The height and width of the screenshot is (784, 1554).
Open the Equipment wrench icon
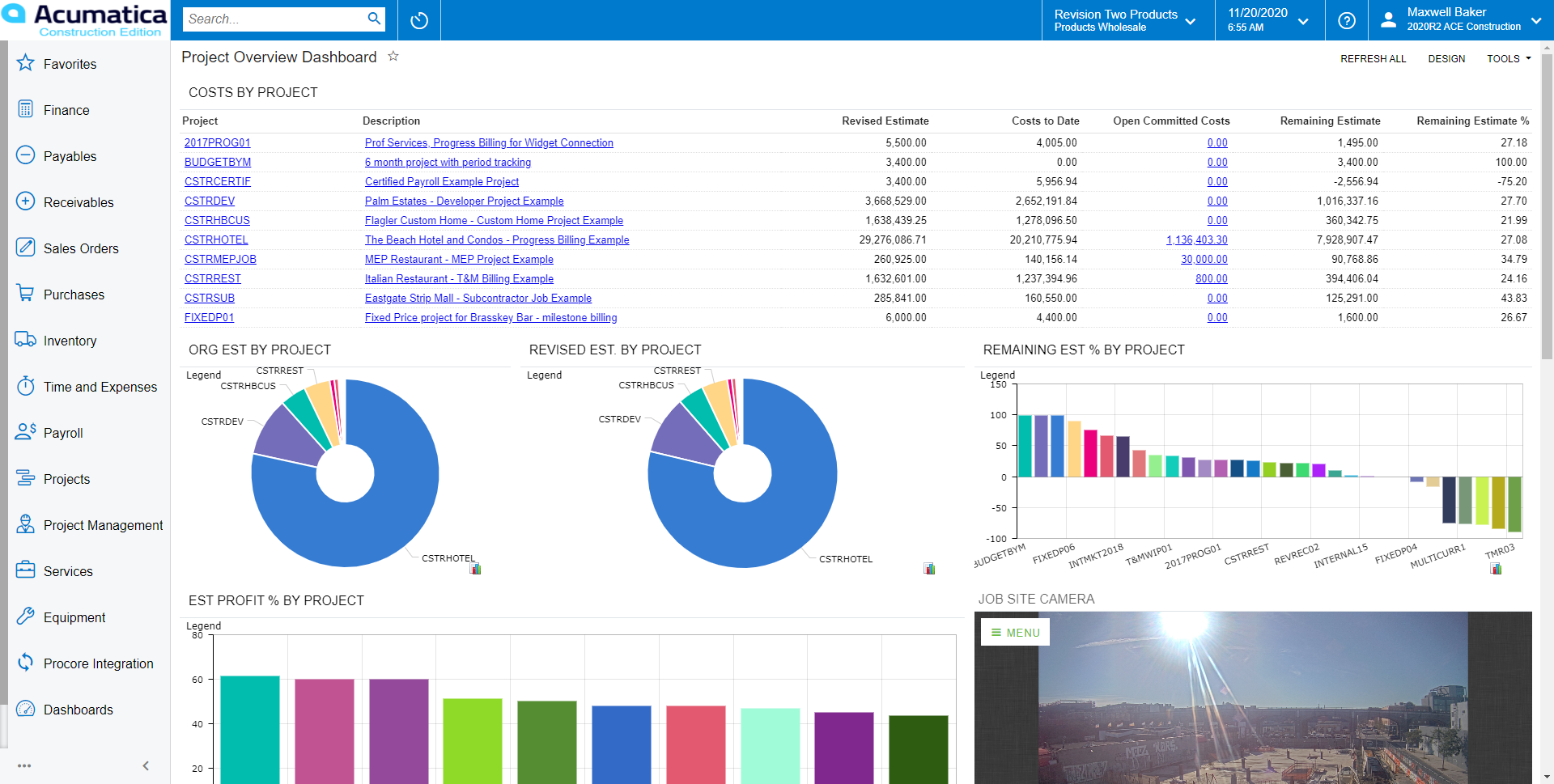[26, 617]
